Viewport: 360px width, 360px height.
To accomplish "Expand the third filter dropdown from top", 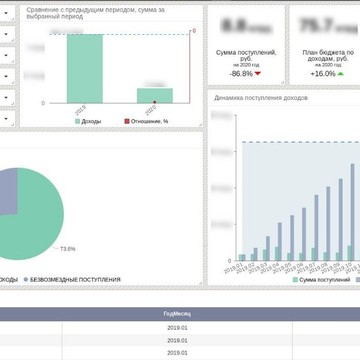I will [x=6, y=55].
